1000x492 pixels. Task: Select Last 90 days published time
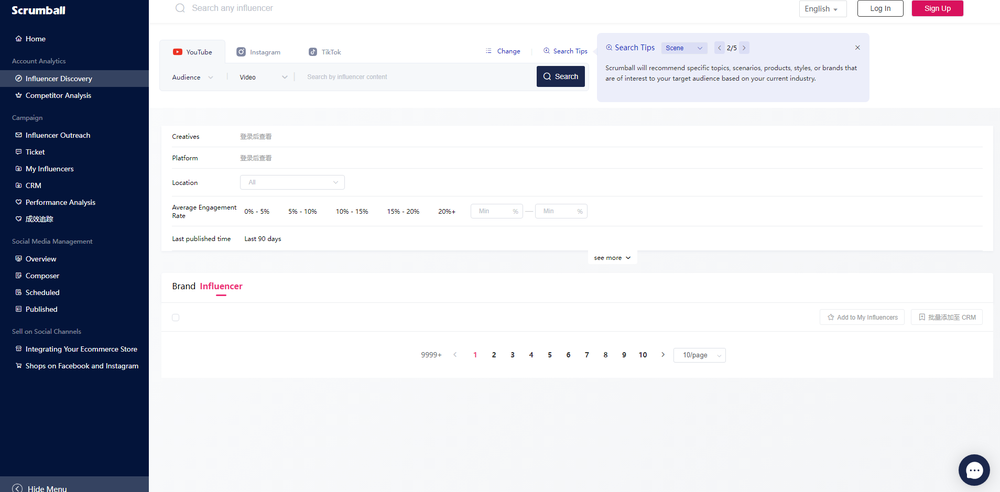point(263,239)
